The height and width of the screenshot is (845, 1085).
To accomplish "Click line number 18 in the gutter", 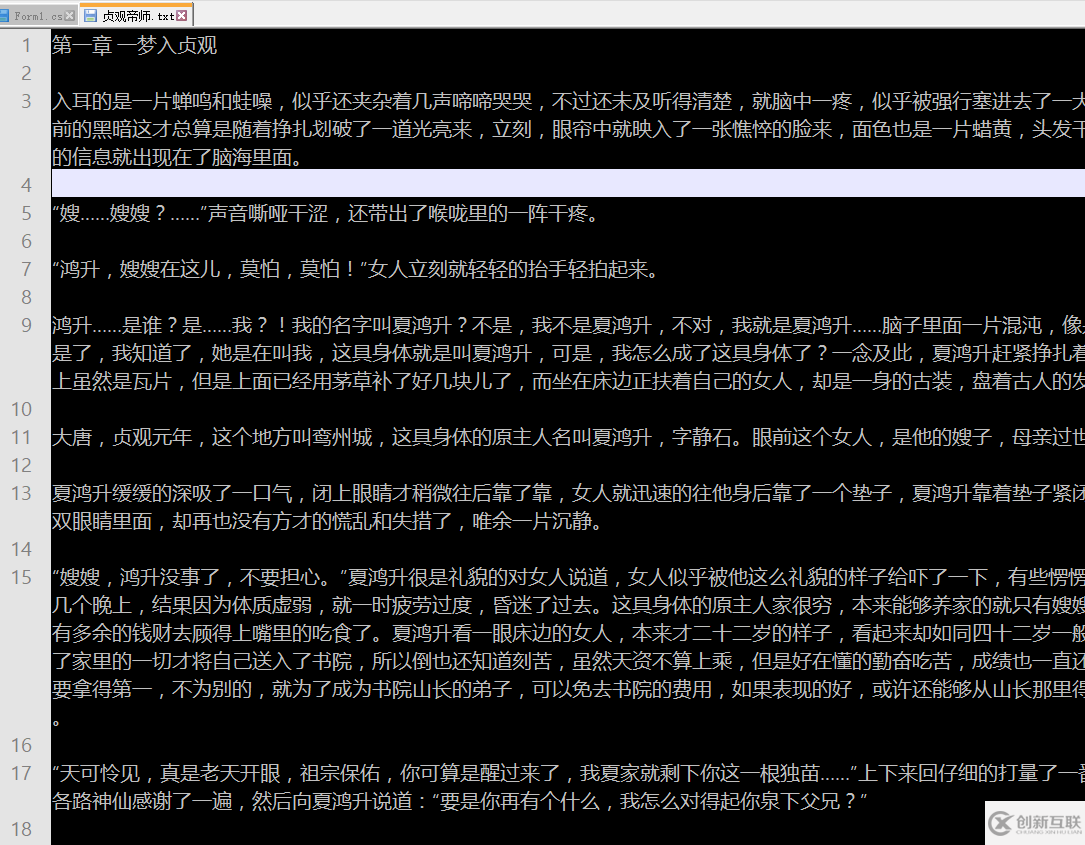I will point(25,829).
